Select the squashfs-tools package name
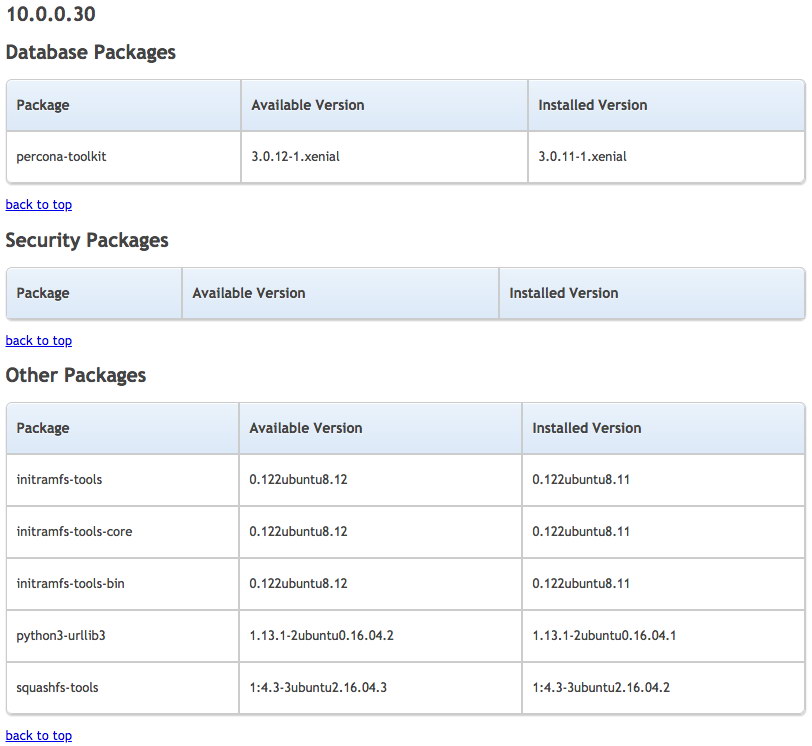Image resolution: width=812 pixels, height=746 pixels. 57,688
